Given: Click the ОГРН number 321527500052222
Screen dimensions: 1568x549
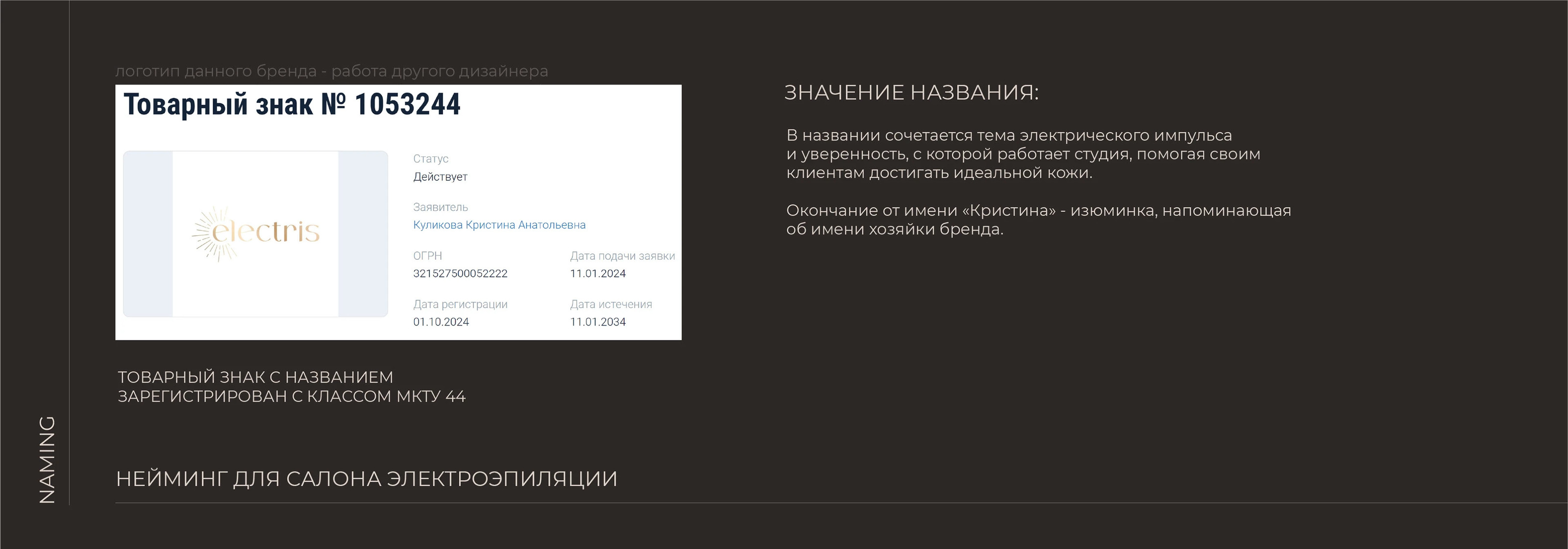Looking at the screenshot, I should 460,274.
